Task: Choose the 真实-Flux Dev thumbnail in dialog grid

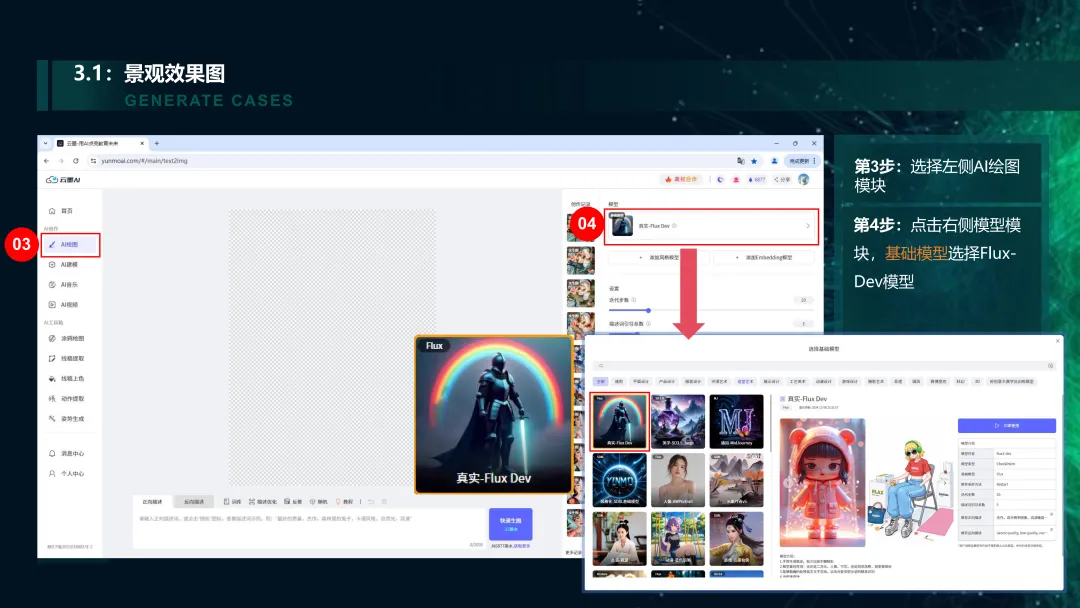Action: point(619,421)
